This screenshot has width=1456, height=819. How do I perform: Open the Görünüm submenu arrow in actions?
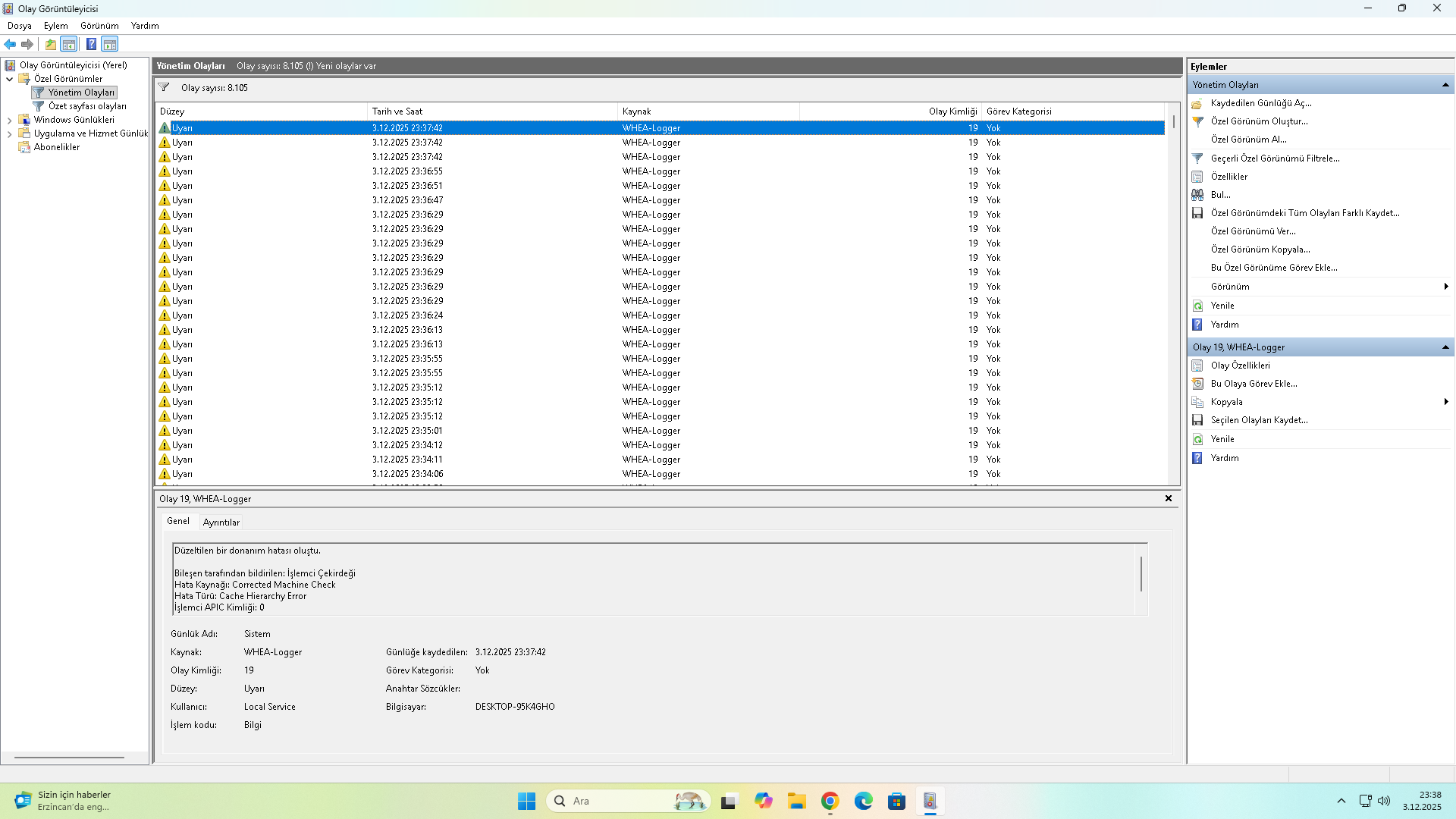click(x=1445, y=287)
